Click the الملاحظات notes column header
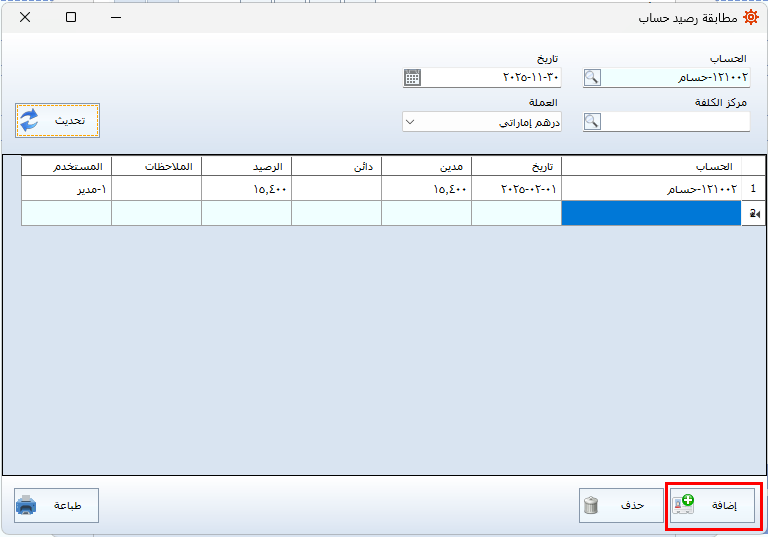The width and height of the screenshot is (768, 537). pos(156,166)
